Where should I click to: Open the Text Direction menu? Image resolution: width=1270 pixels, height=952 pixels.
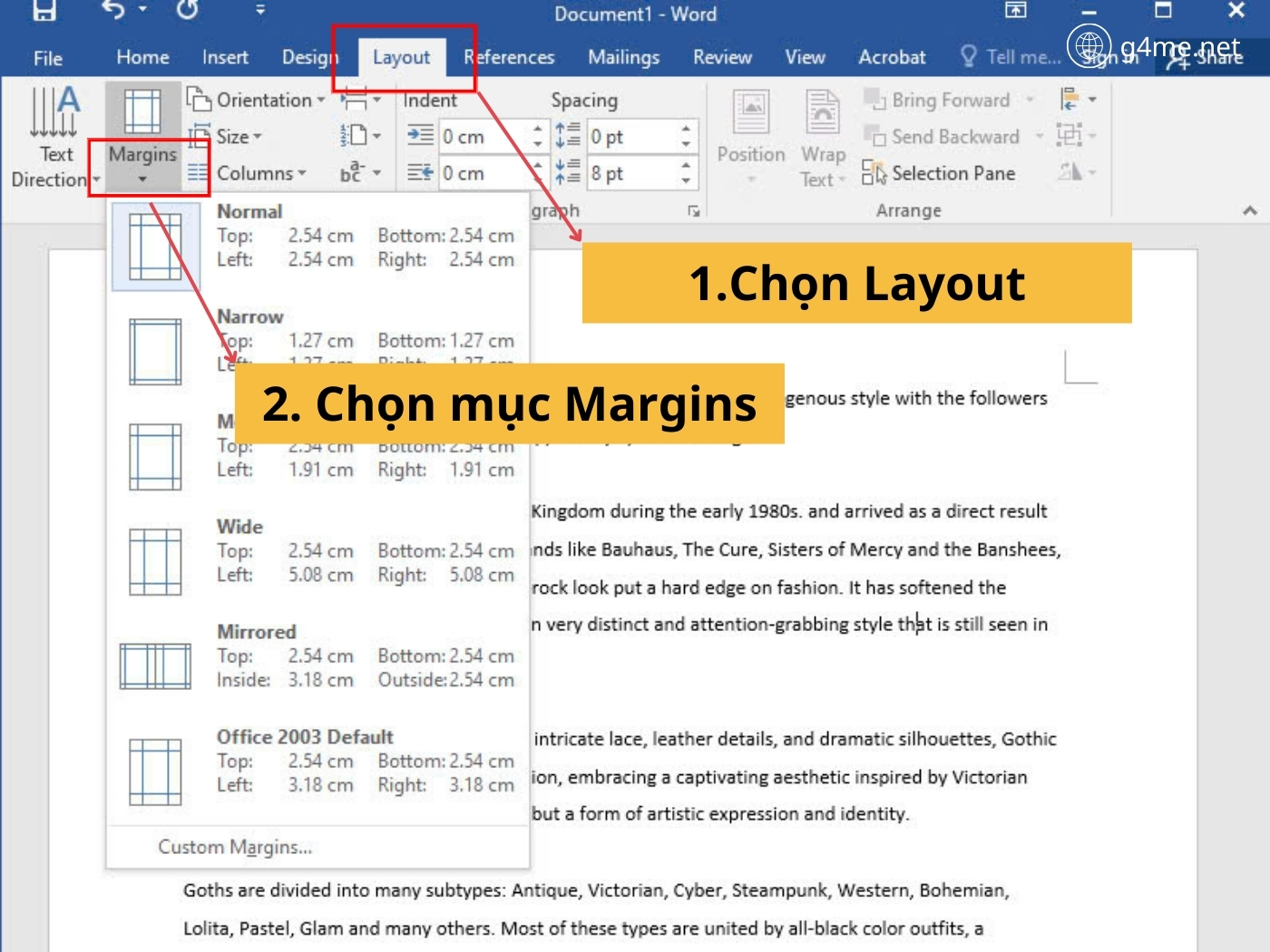click(x=54, y=136)
